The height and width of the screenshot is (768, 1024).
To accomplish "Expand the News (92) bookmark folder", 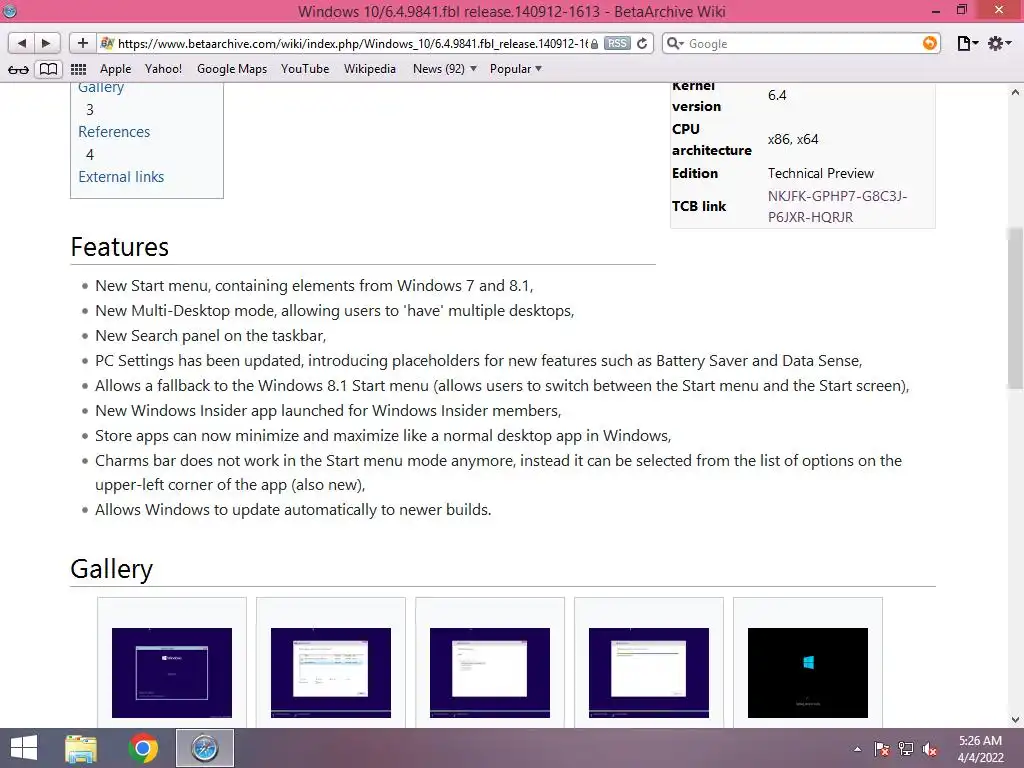I will click(445, 69).
